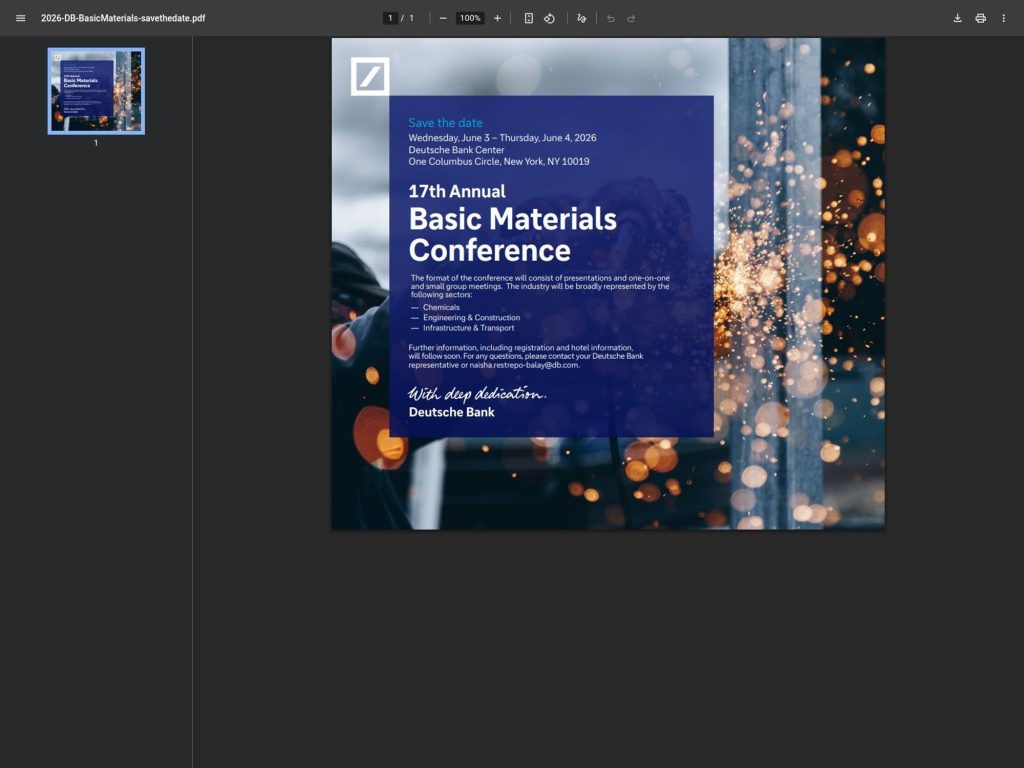The height and width of the screenshot is (768, 1024).
Task: Toggle the thumbnail sidebar with the hamburger icon
Action: coord(20,17)
